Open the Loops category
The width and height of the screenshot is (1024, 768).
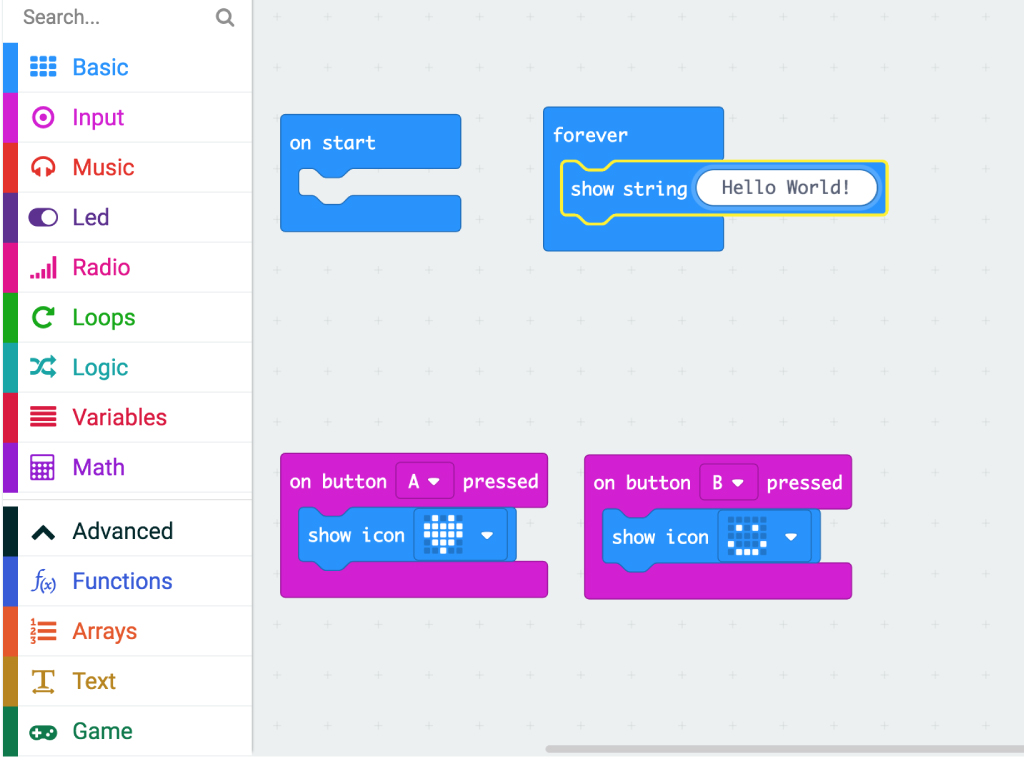tap(127, 317)
